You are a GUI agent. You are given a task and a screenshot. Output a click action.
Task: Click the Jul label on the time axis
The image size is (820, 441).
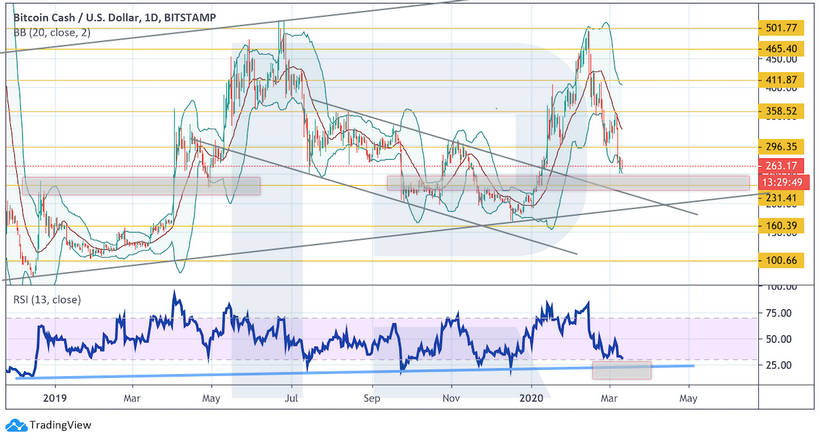[291, 397]
